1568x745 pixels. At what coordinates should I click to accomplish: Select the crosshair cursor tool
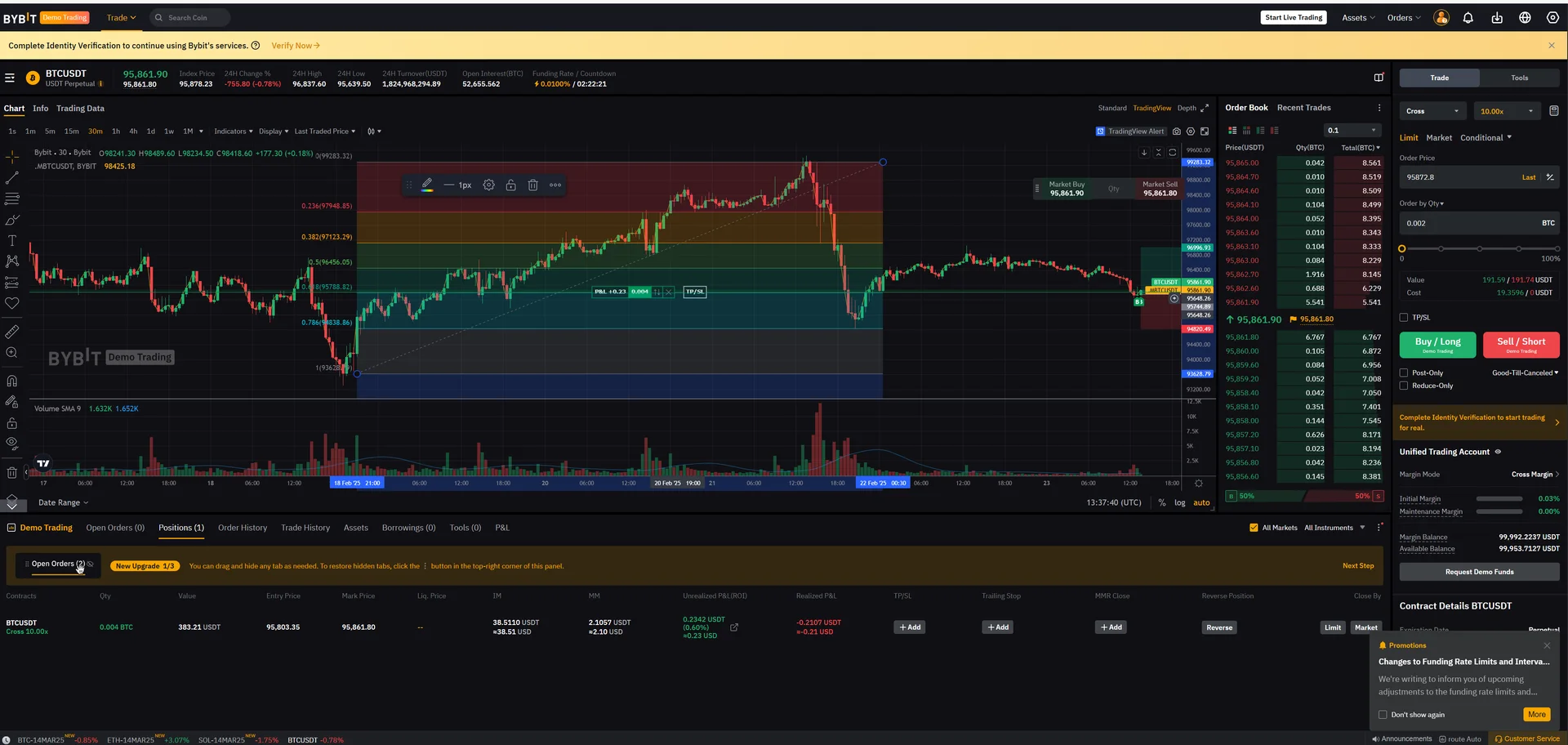12,156
